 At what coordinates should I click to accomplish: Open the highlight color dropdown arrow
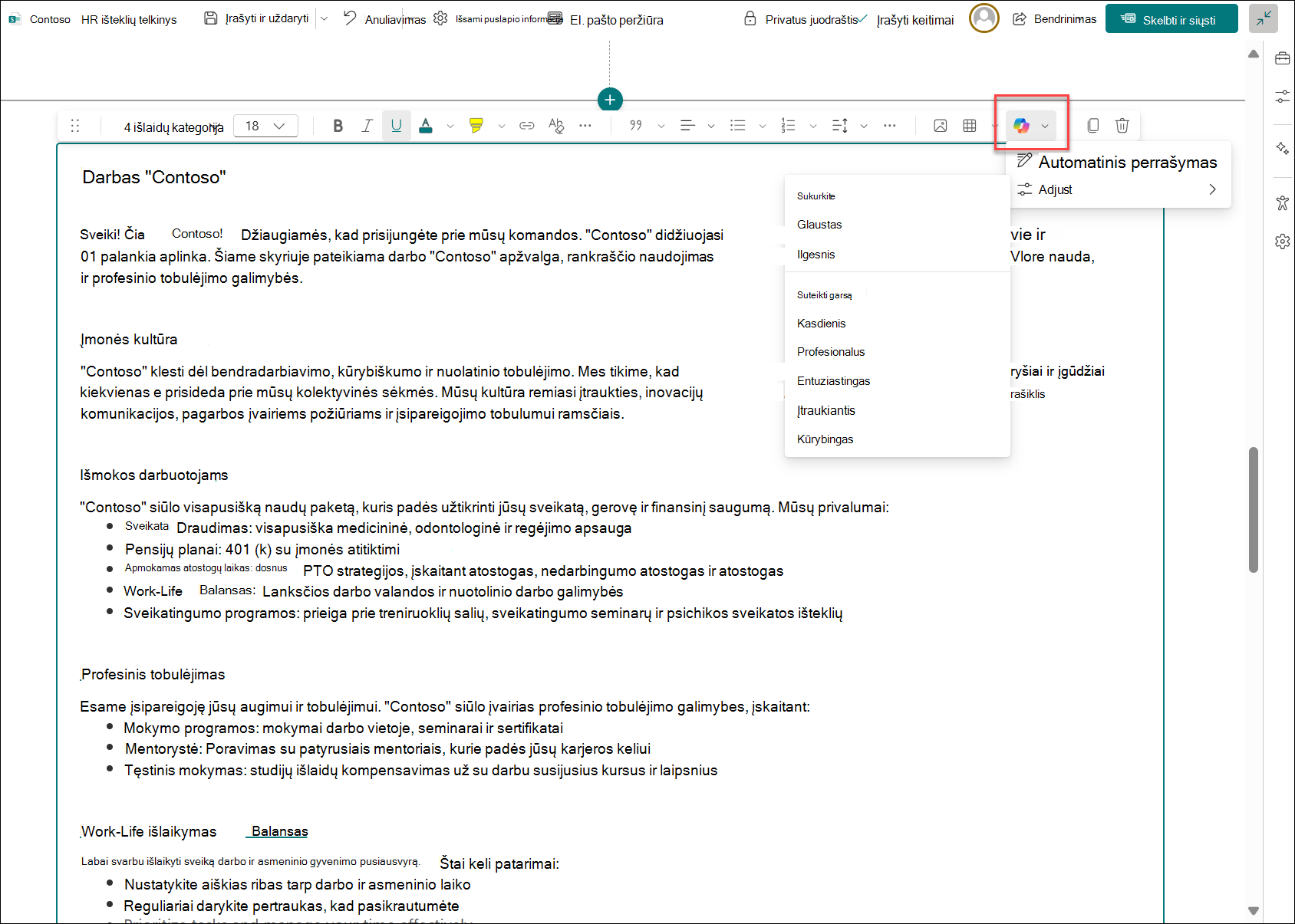coord(502,126)
